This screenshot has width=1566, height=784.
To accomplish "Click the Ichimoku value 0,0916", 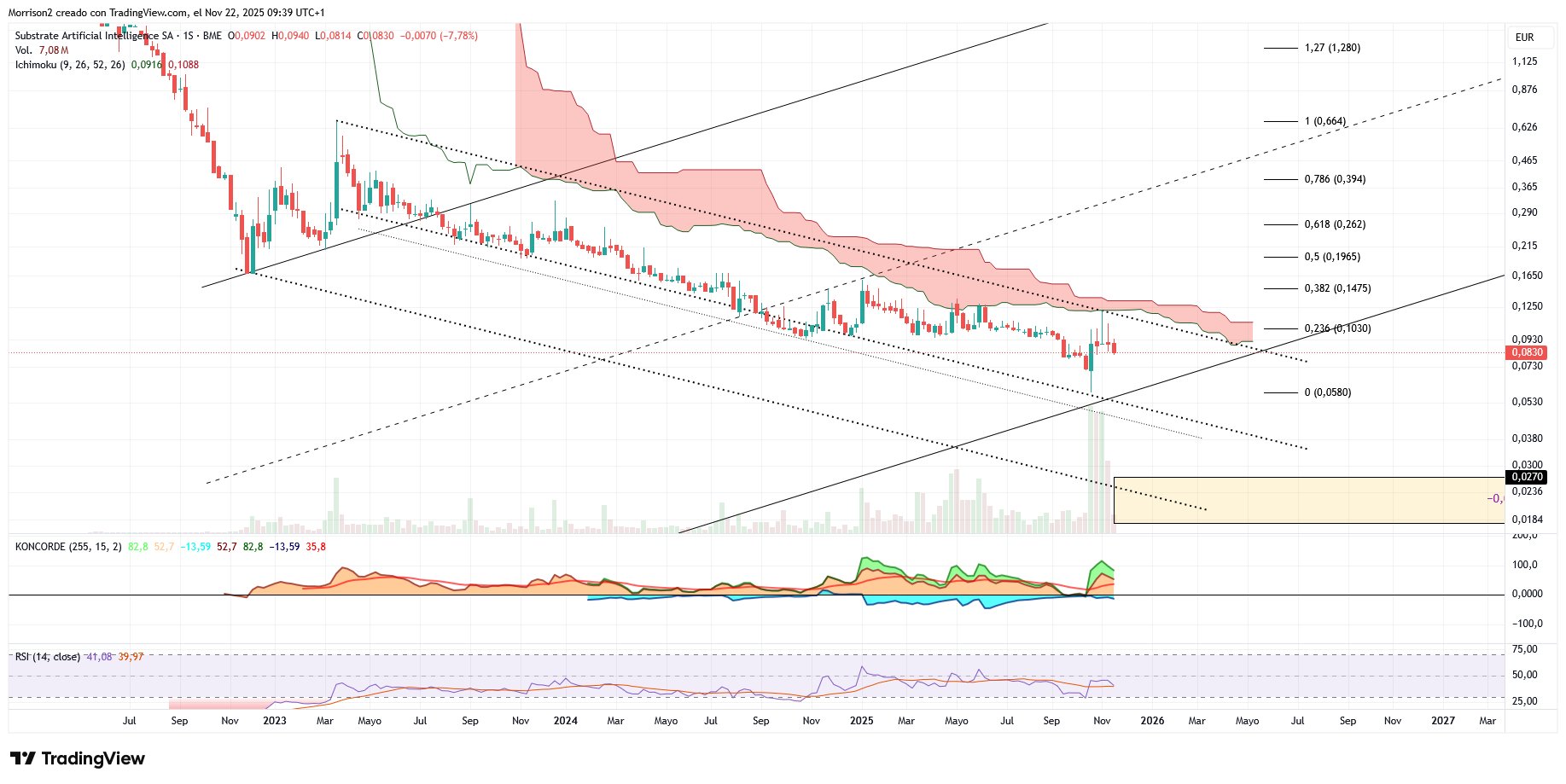I will click(146, 65).
